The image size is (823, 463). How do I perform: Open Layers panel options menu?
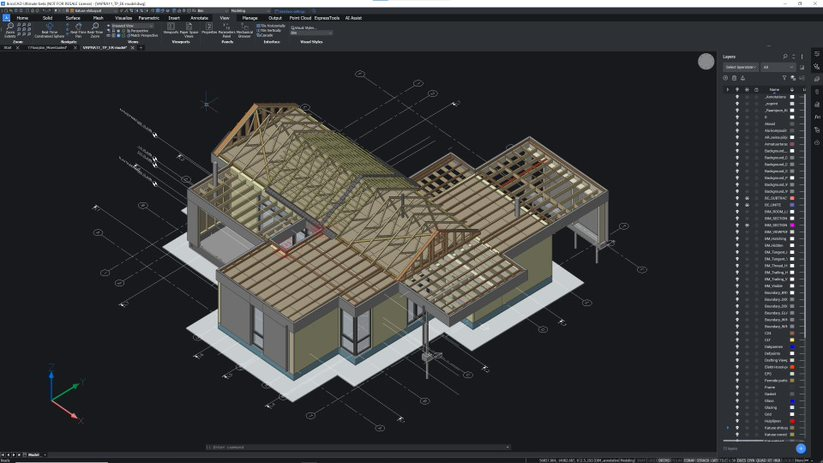802,57
